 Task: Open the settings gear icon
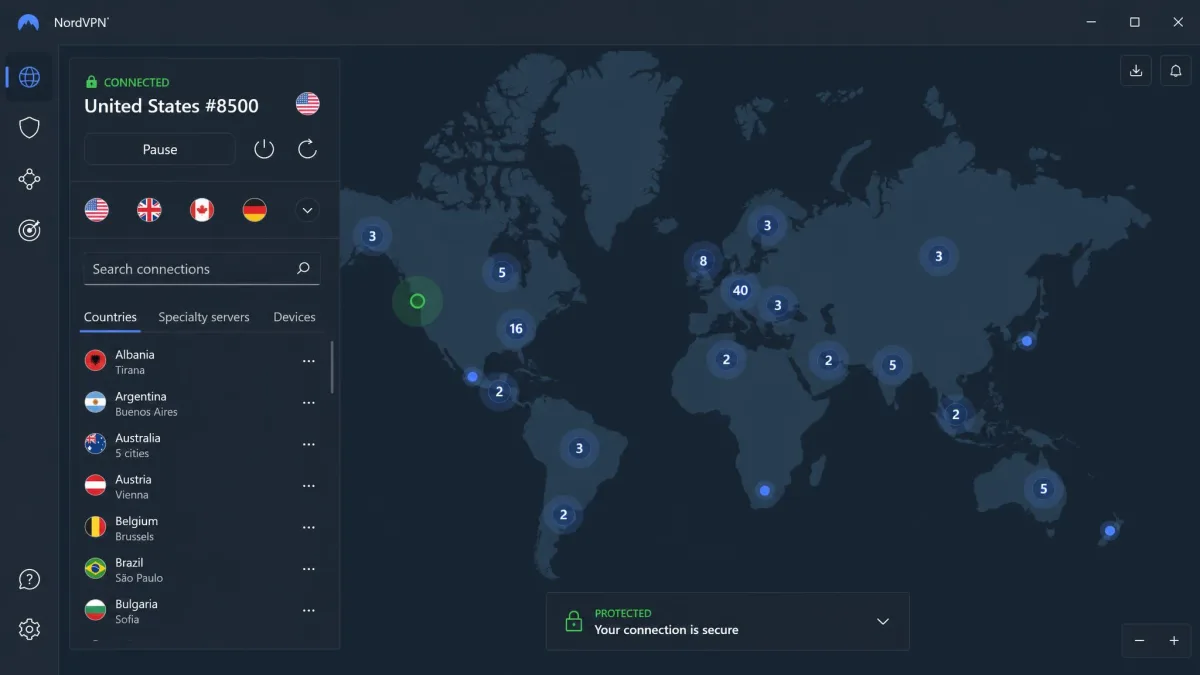pyautogui.click(x=30, y=629)
